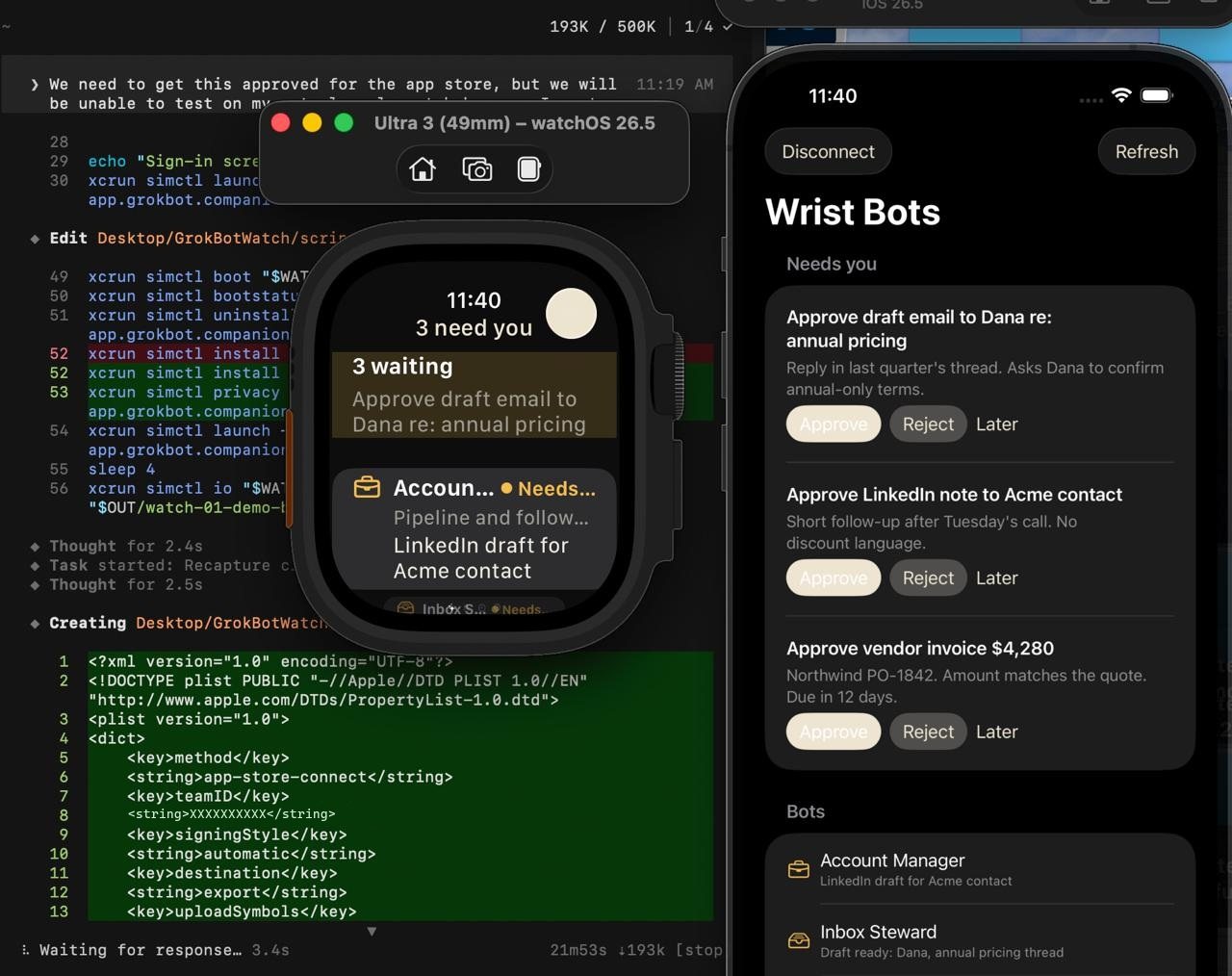Click the "21m53s" elapsed time in the status bar
Screen dimensions: 1232x976
coord(578,950)
